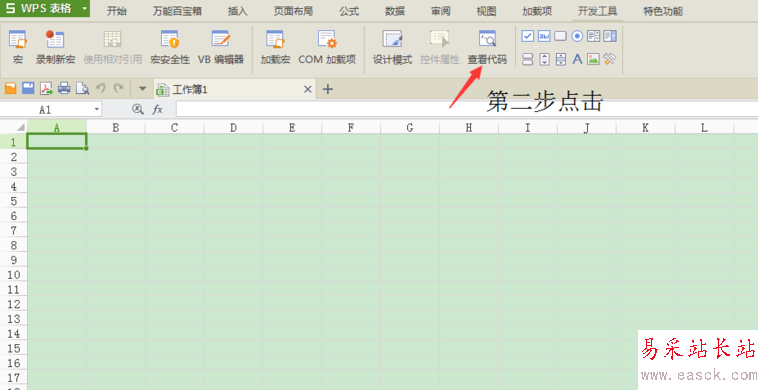Open the other controls tools icon

tap(610, 59)
